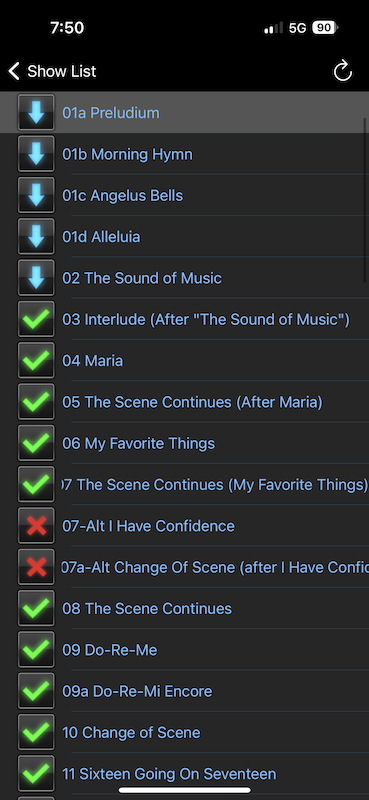Tap the checkmark for 09a Do-Re-Mi Encore

coord(36,691)
